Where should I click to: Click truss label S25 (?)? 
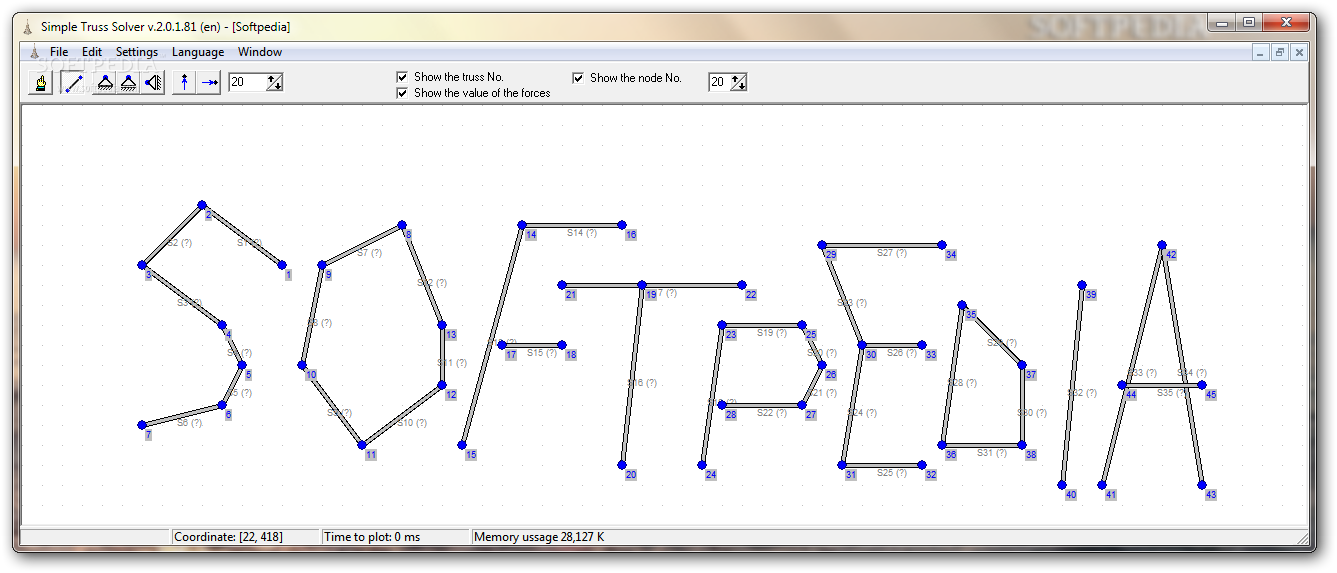[891, 473]
